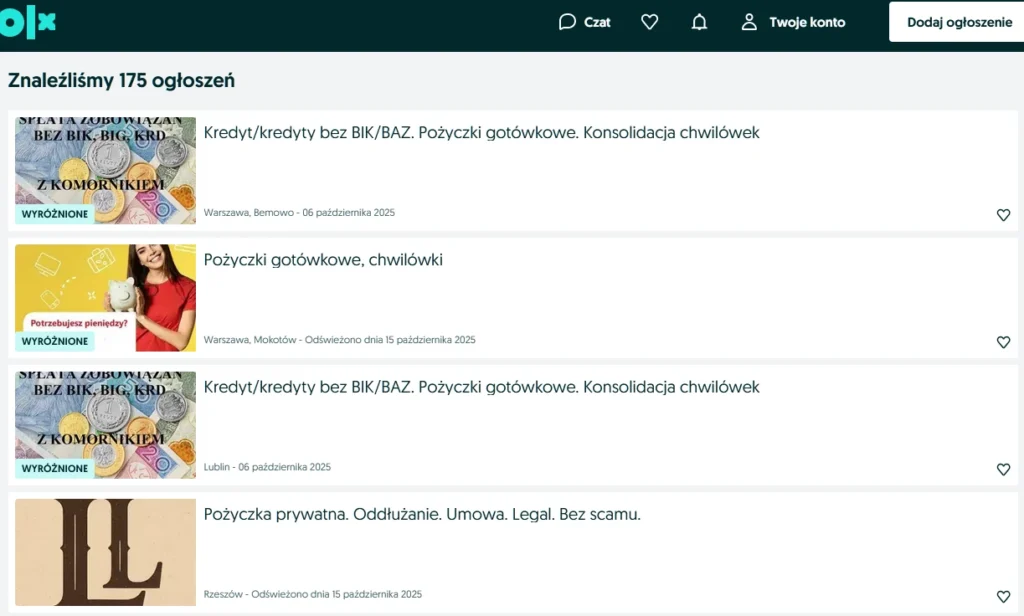Click the brown LL logo thumbnail
Screen dimensions: 1024x616
click(x=106, y=552)
